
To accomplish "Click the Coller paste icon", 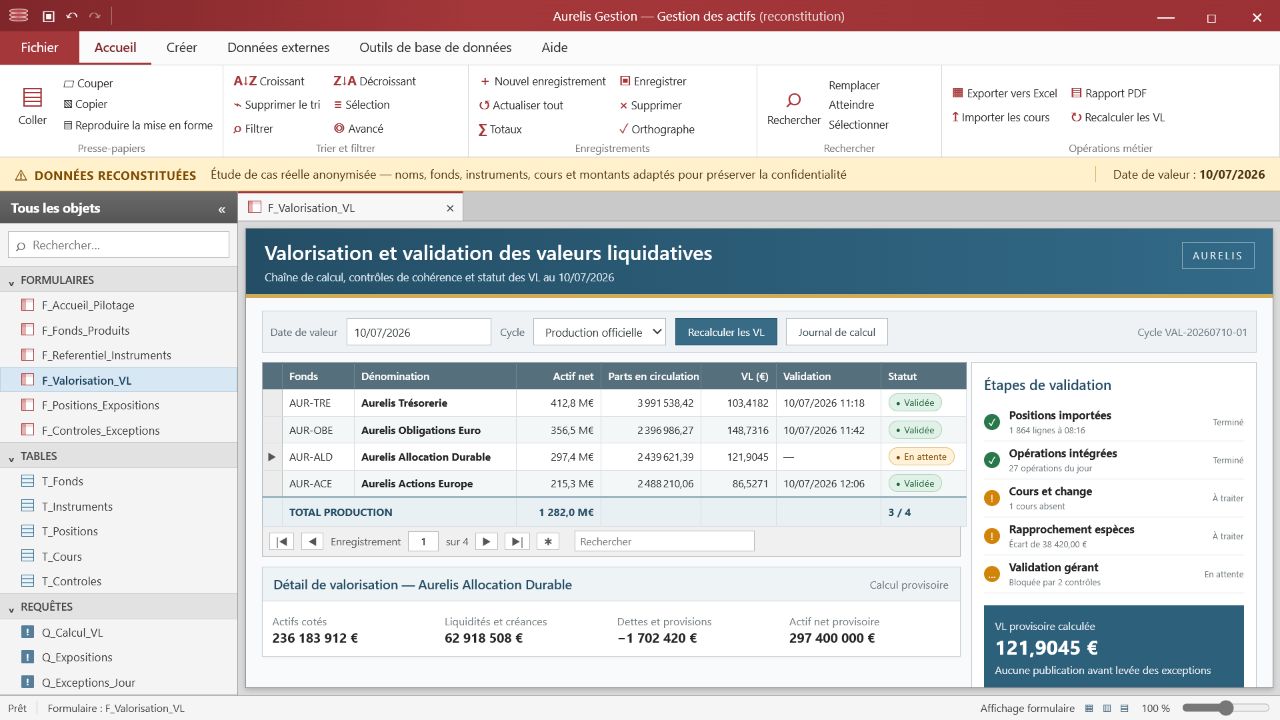I will coord(32,97).
